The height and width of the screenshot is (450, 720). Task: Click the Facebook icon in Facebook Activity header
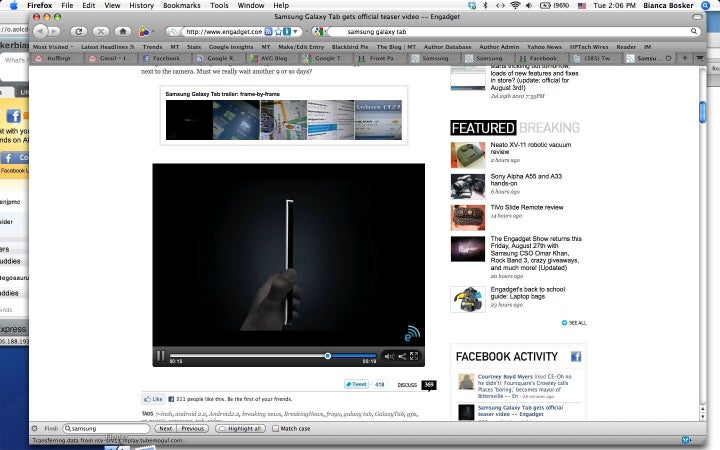(576, 356)
